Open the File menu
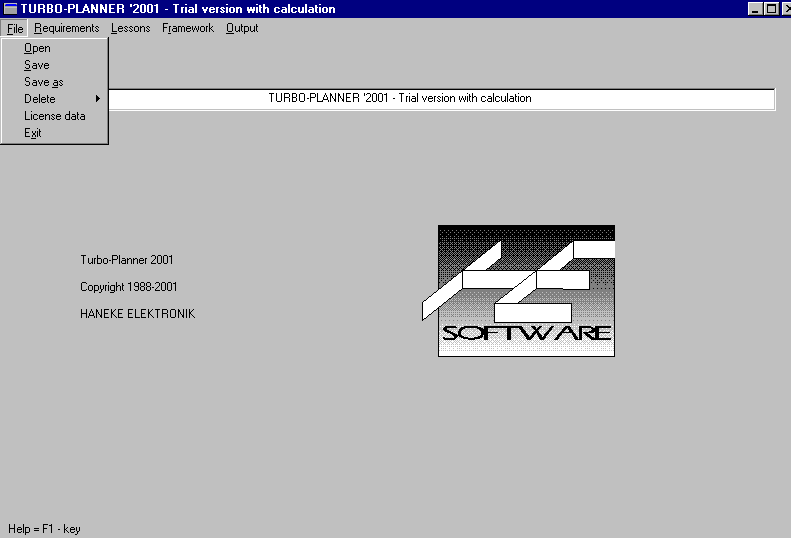 click(x=15, y=28)
